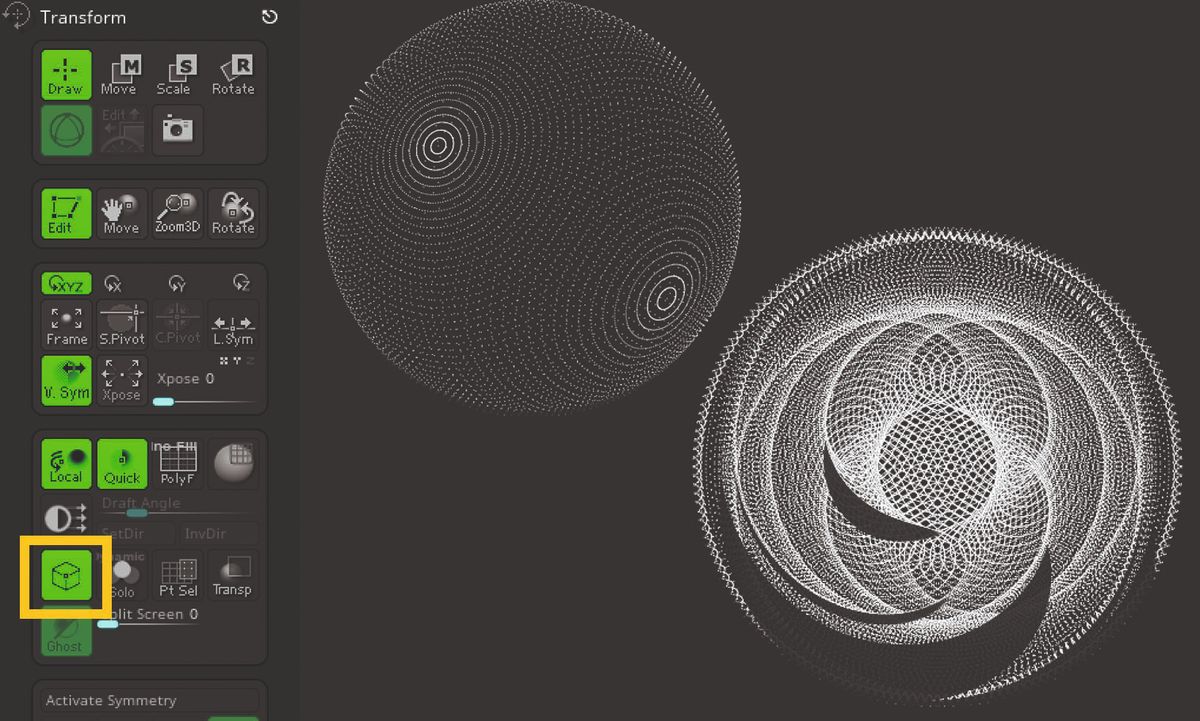The height and width of the screenshot is (721, 1200).
Task: Enable Transp transparency mode
Action: 233,574
